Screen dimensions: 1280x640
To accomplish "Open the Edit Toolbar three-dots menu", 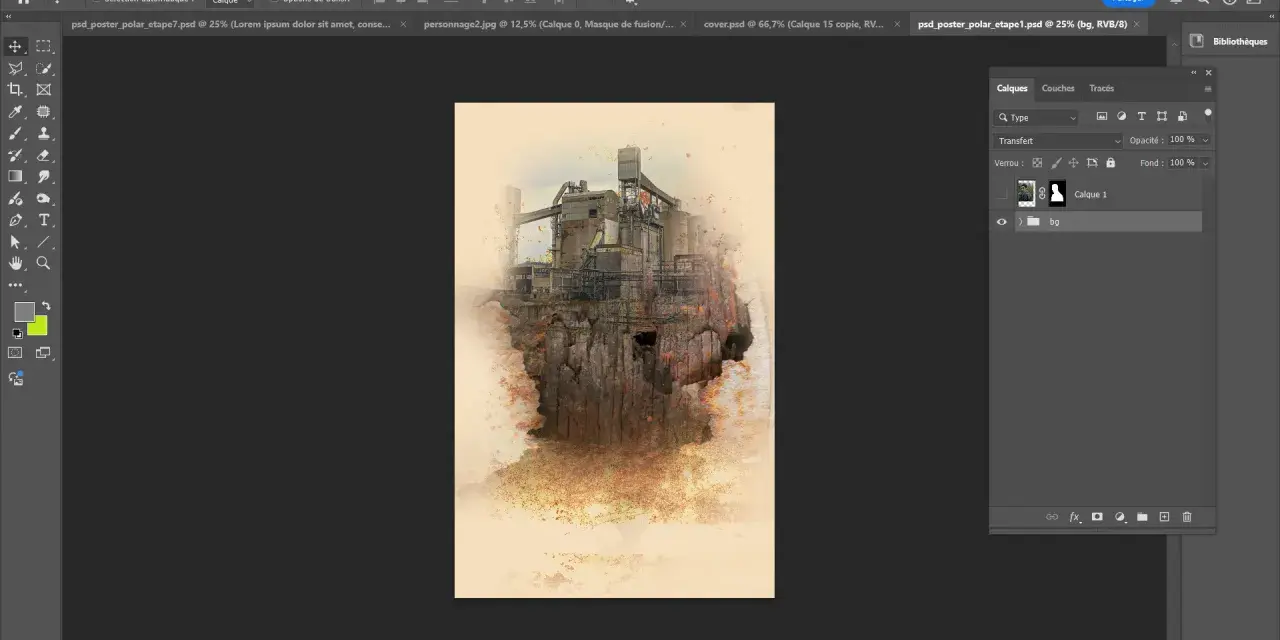I will [15, 285].
